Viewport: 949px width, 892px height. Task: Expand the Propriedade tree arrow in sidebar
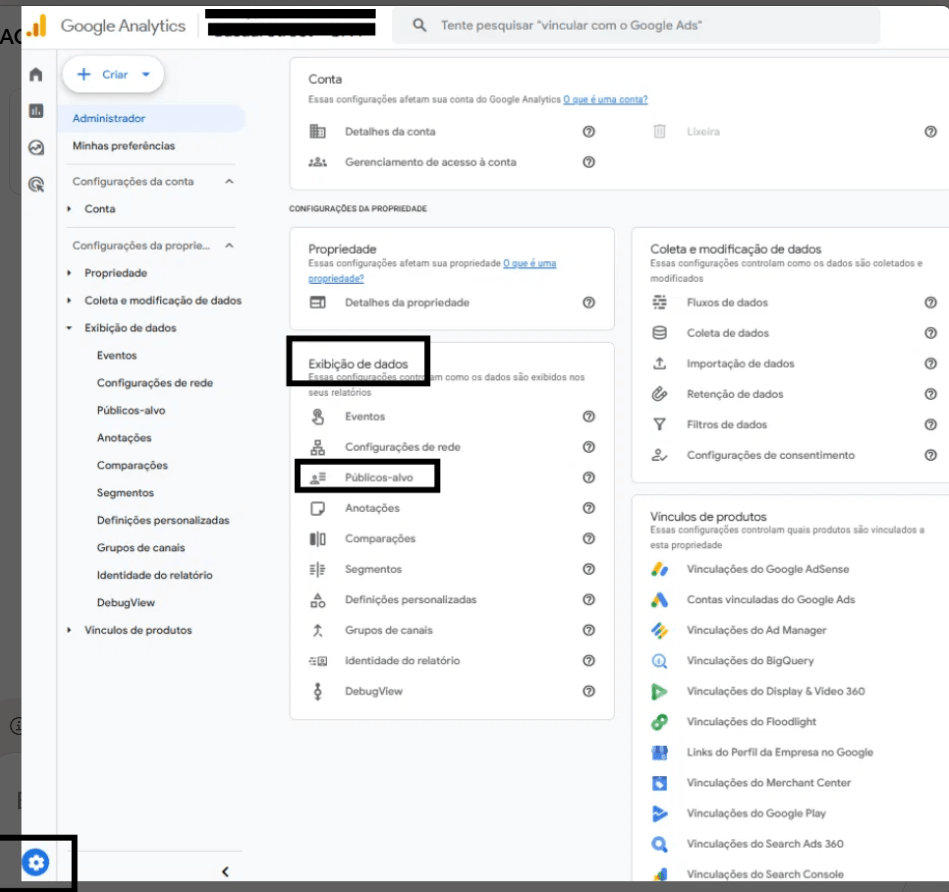69,273
